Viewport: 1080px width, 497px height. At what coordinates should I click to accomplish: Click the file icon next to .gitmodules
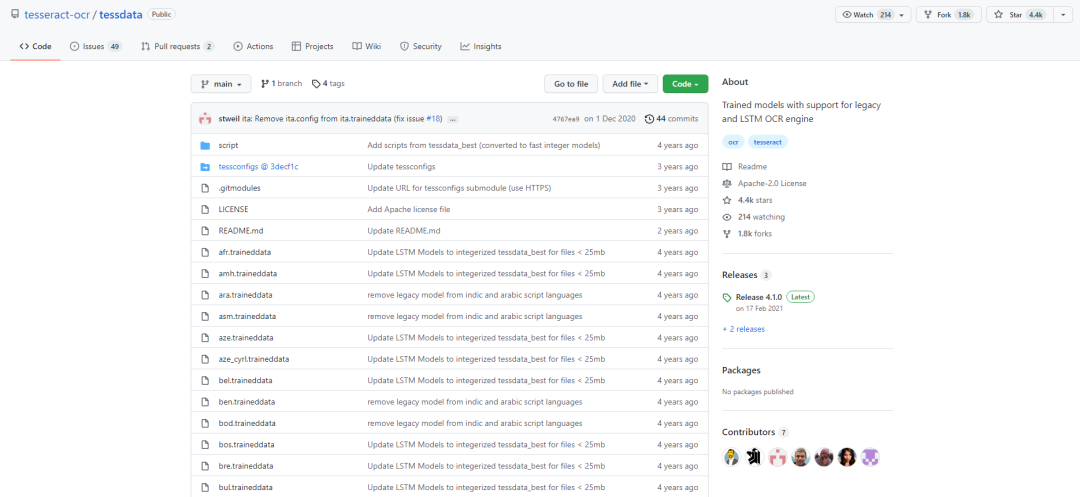point(205,188)
